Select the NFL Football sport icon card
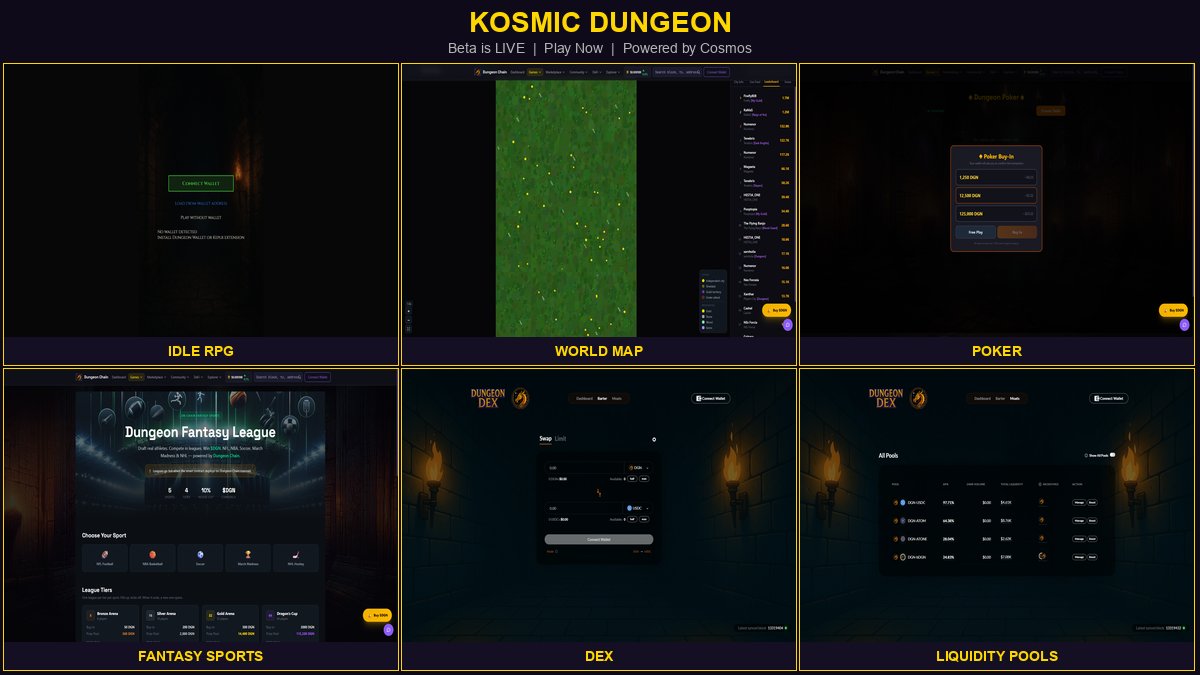Image resolution: width=1200 pixels, height=675 pixels. 105,558
